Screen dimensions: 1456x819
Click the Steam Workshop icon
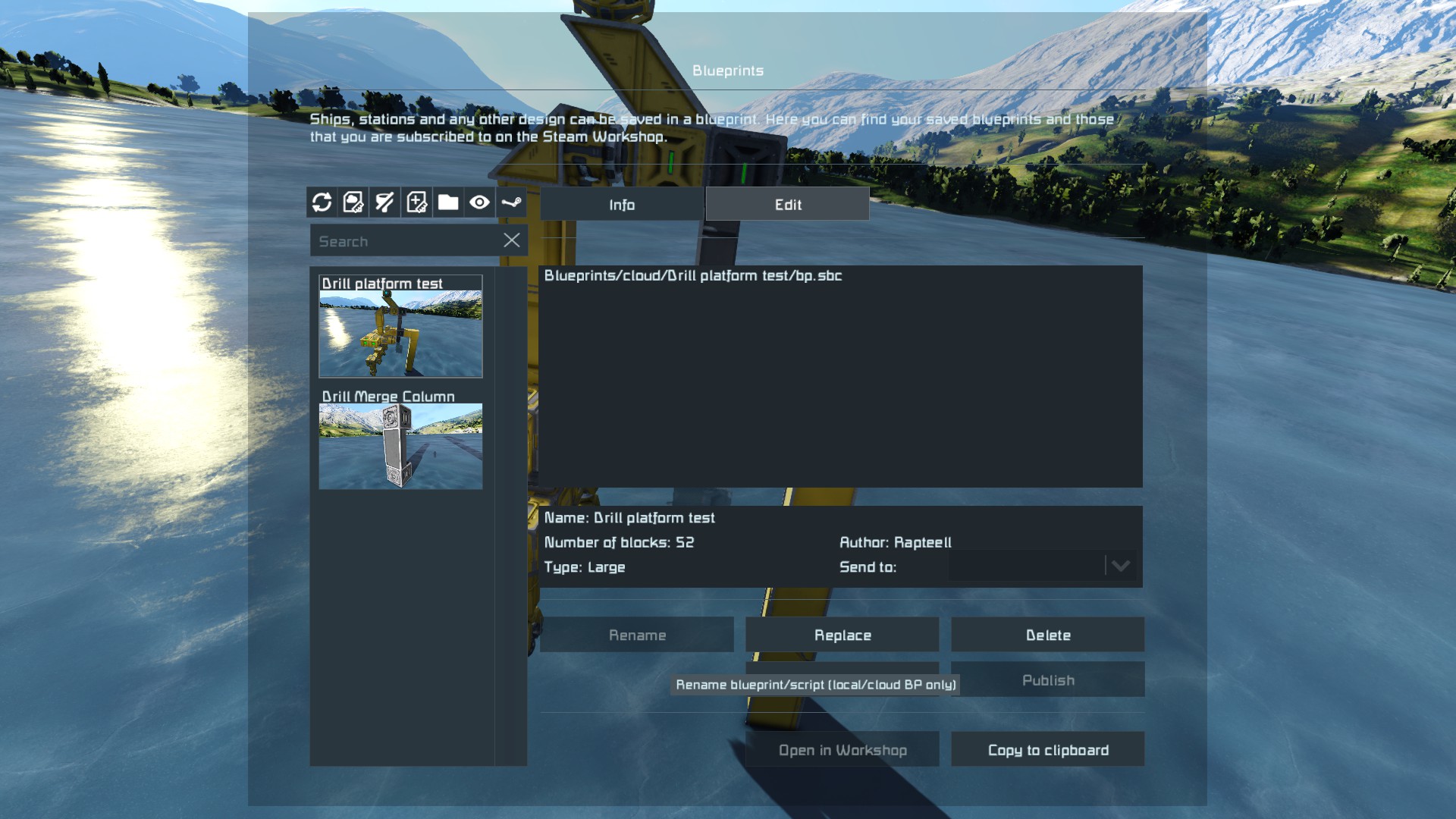(511, 202)
